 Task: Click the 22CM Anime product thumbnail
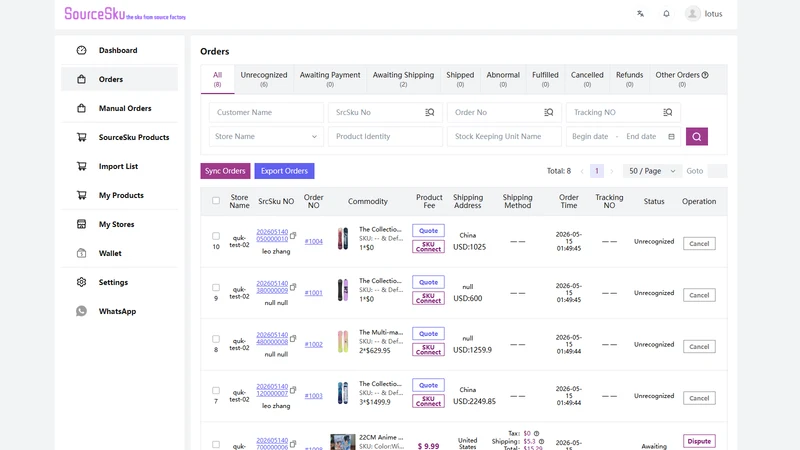pos(343,442)
